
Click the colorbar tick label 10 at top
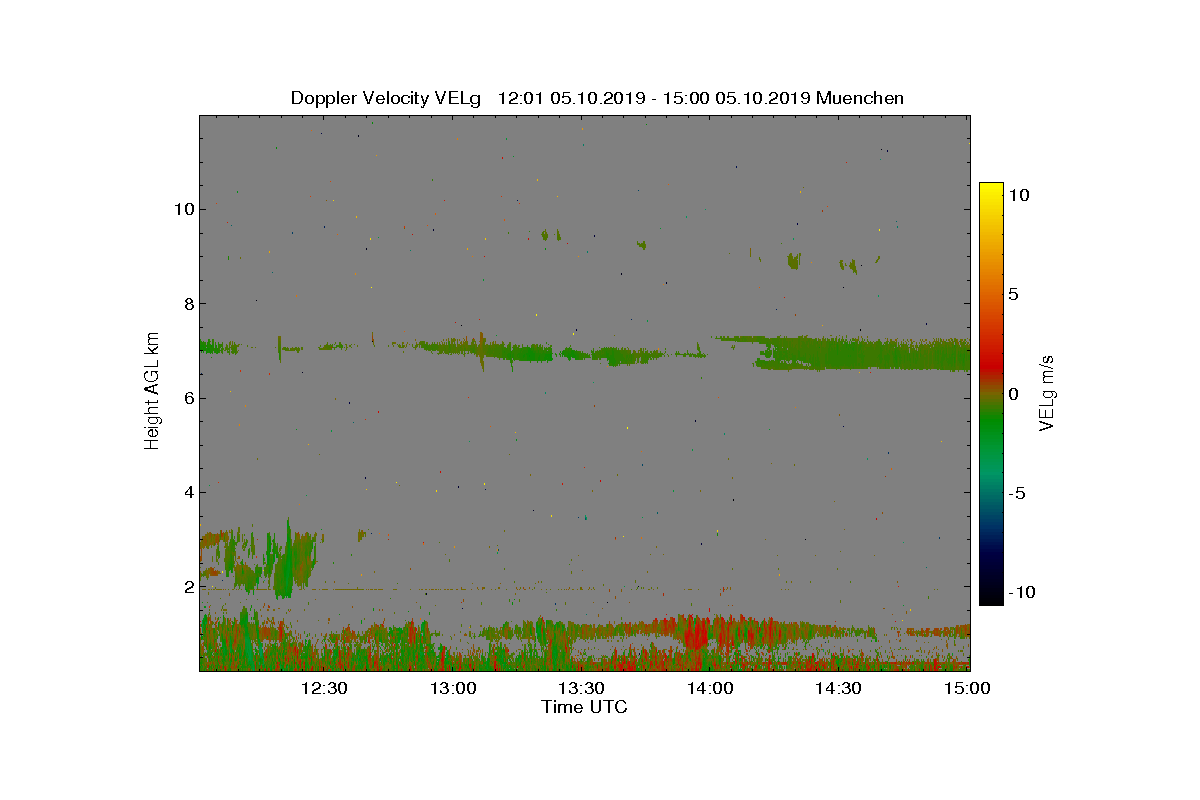1019,195
